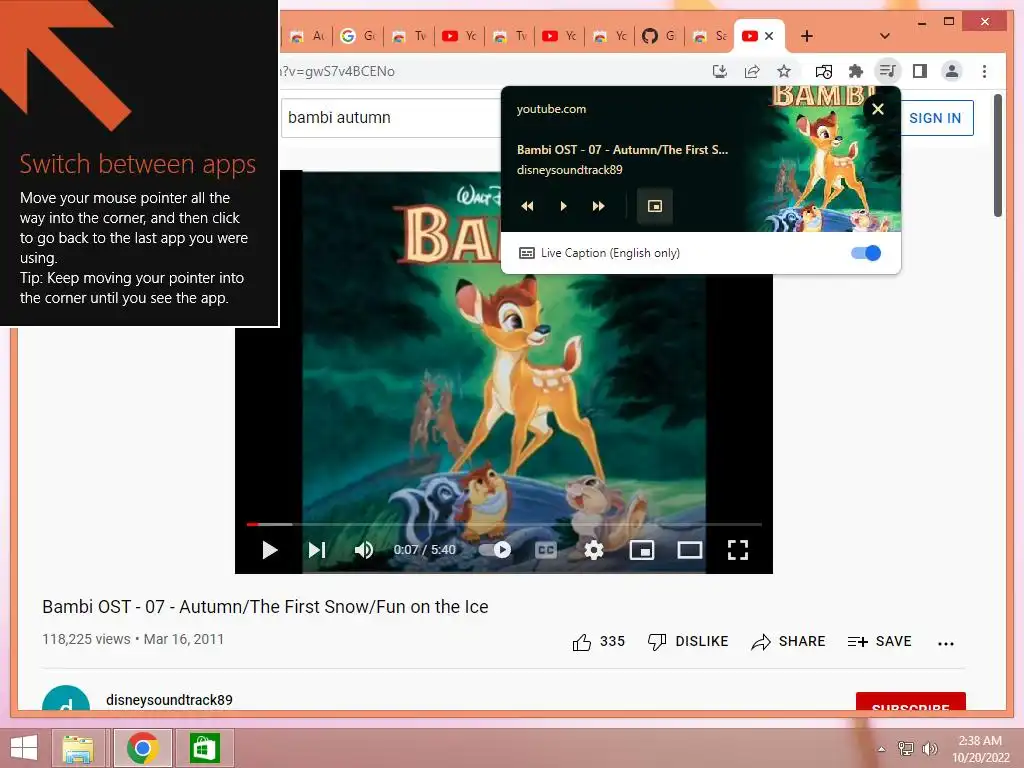The width and height of the screenshot is (1024, 768).
Task: Toggle YouTube autoplay switch
Action: pos(495,550)
